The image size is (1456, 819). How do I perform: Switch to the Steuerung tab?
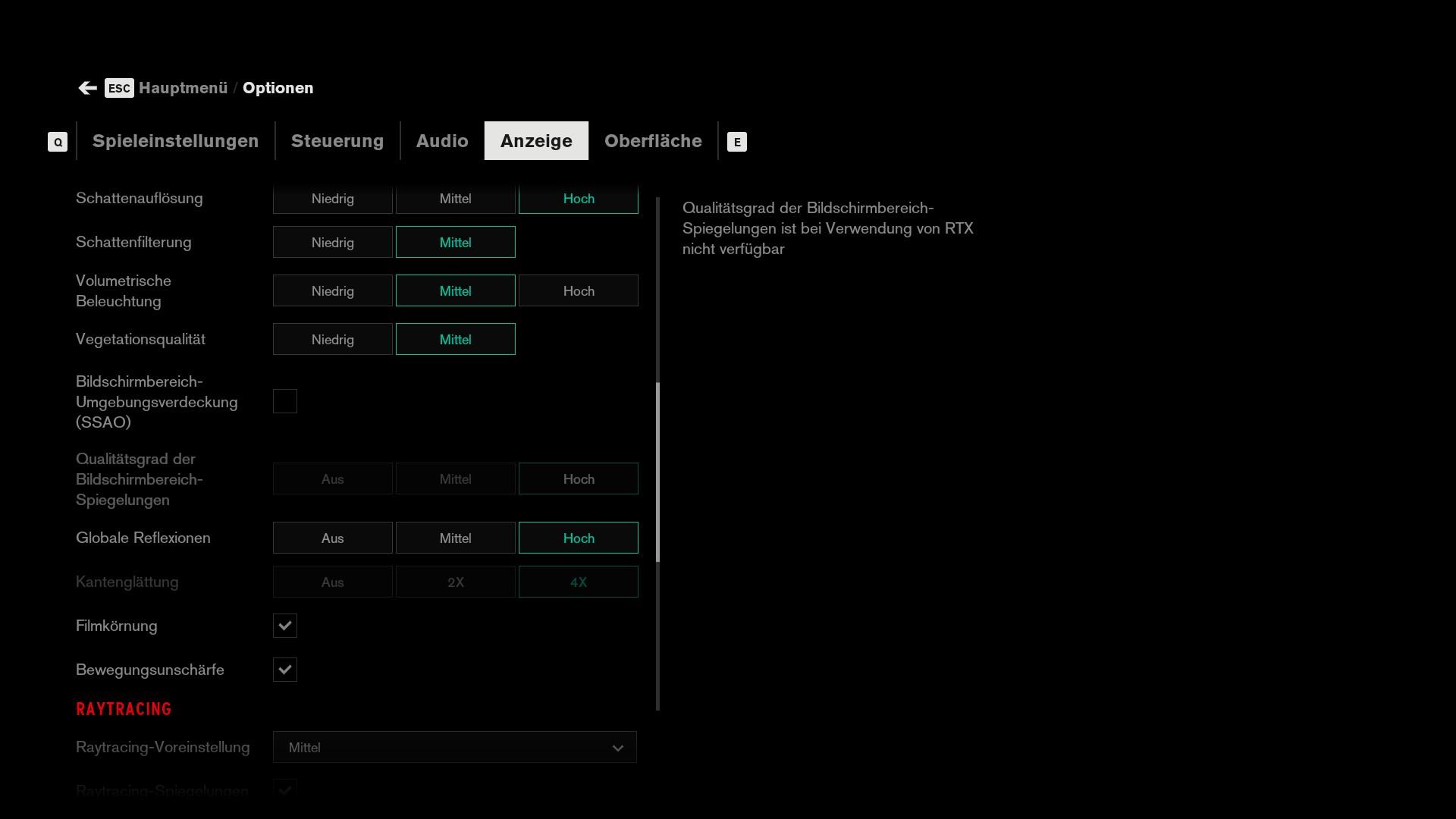pyautogui.click(x=337, y=141)
